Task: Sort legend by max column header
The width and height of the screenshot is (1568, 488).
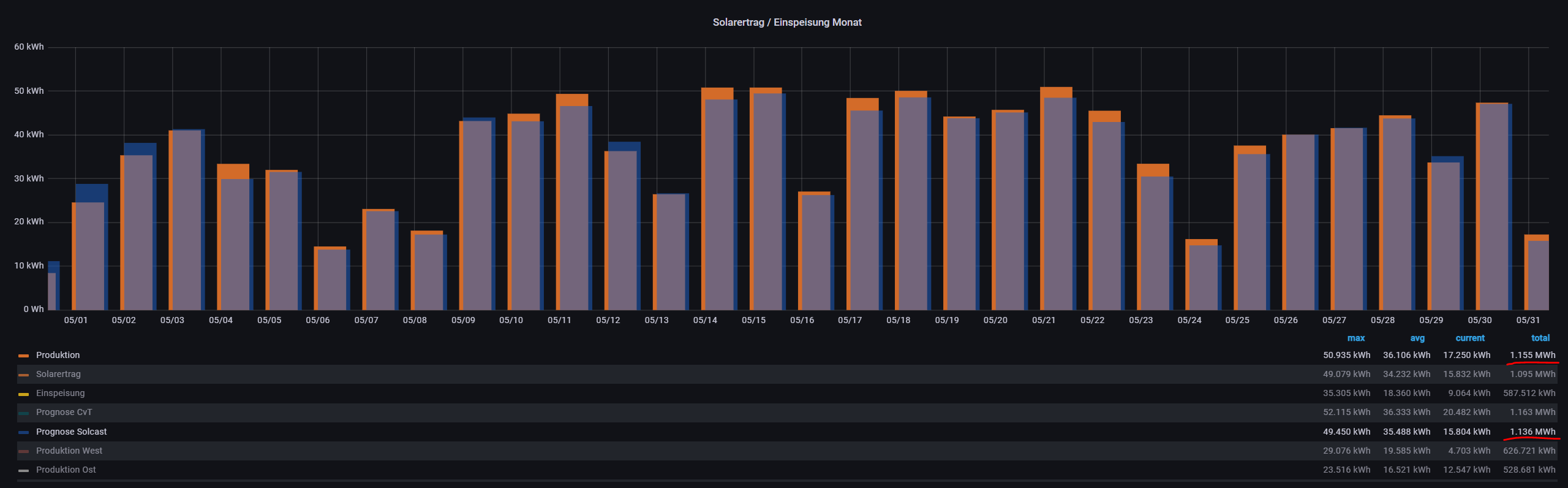Action: click(x=1355, y=338)
